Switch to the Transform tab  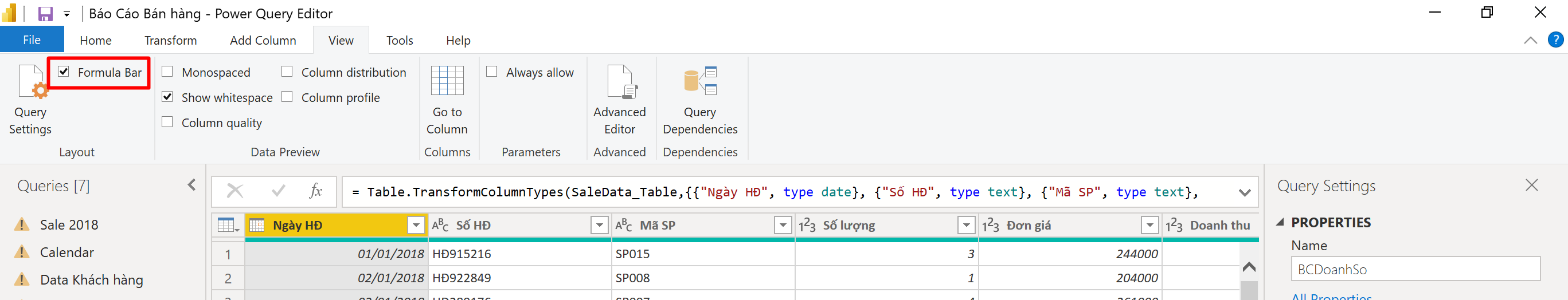pos(170,41)
